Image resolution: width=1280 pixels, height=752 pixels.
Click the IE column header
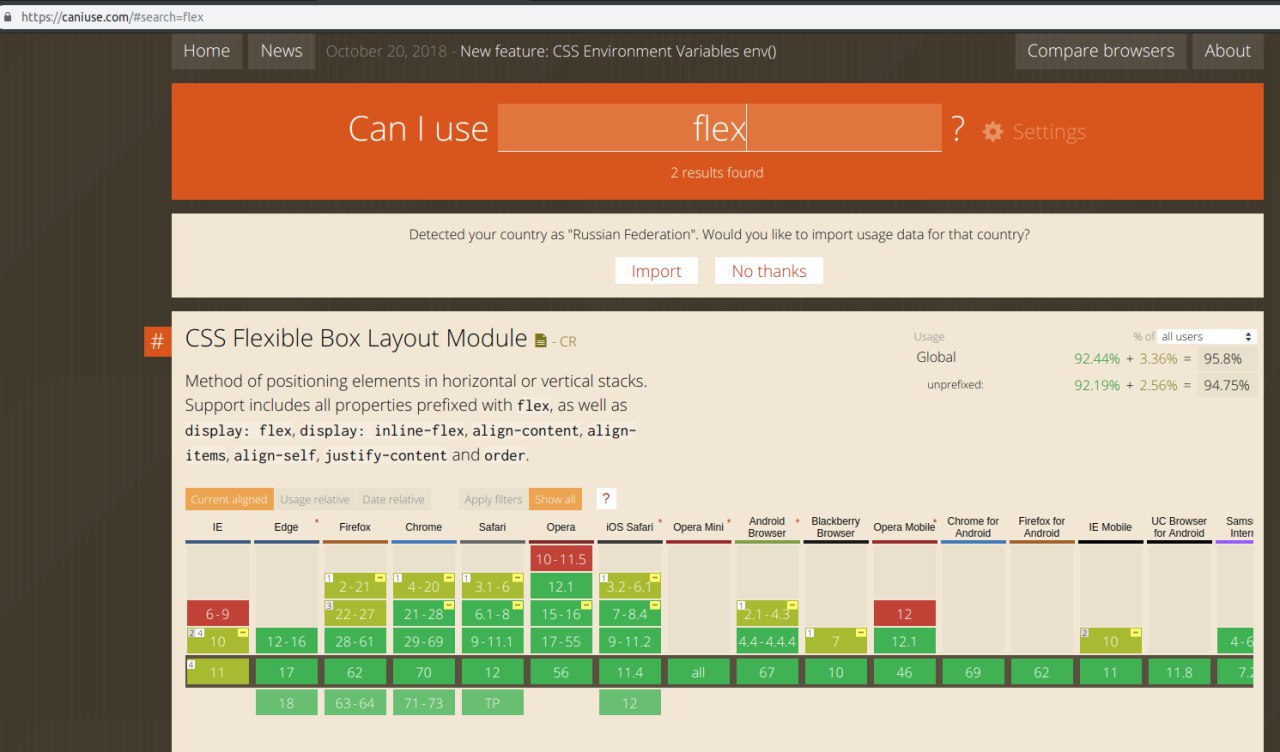click(x=217, y=527)
